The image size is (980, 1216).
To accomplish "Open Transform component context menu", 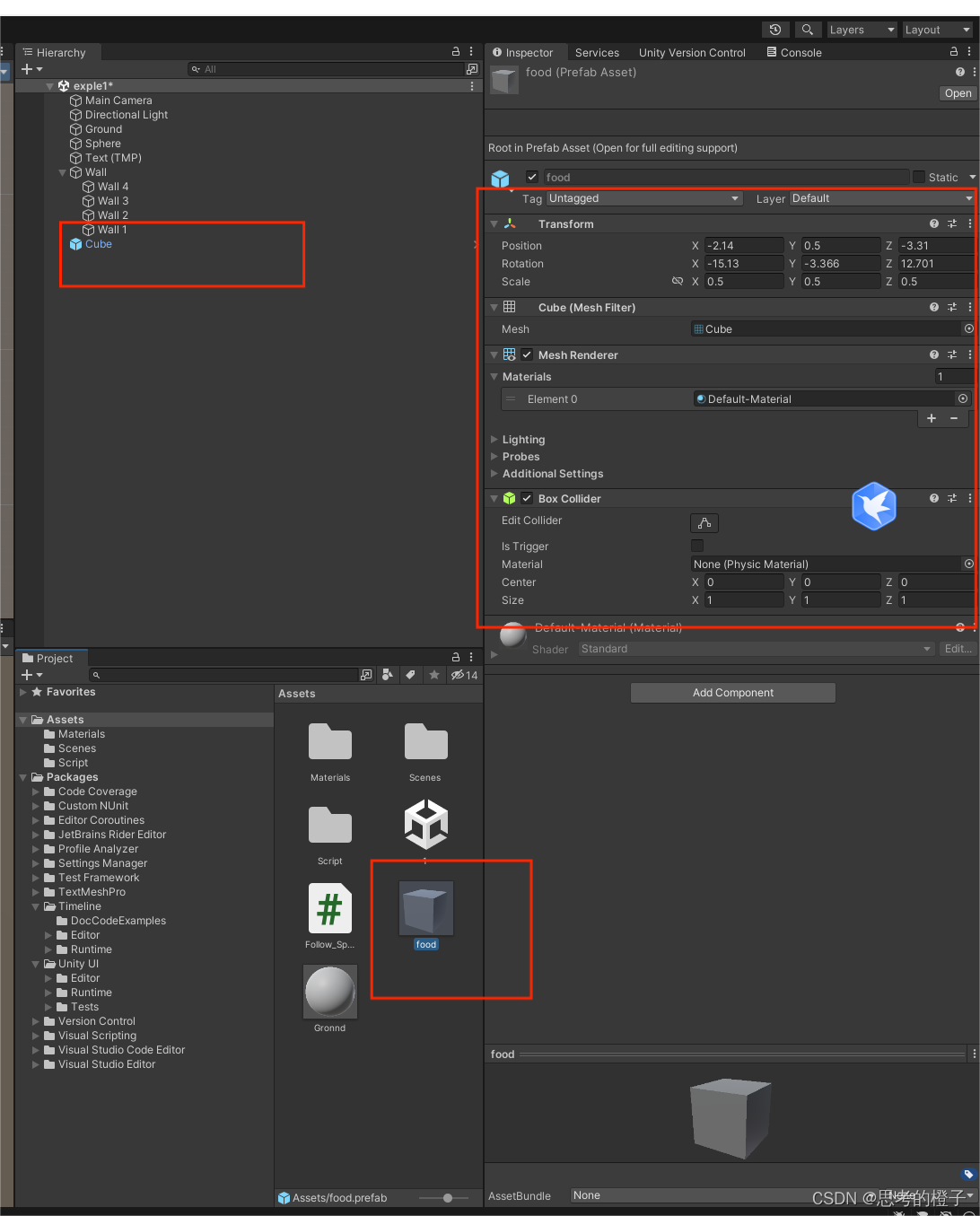I will click(970, 223).
